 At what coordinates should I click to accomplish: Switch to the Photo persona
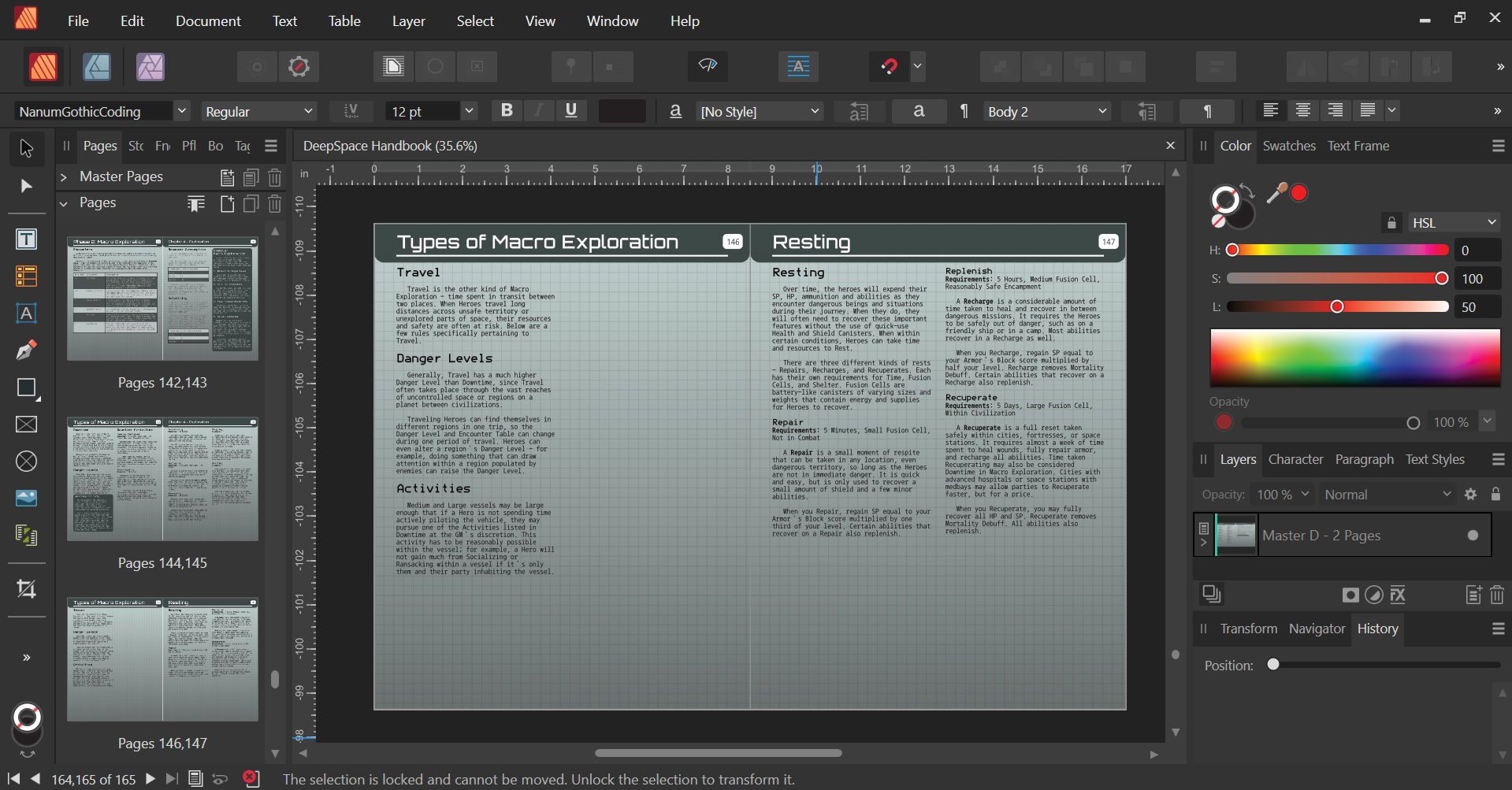(x=150, y=67)
